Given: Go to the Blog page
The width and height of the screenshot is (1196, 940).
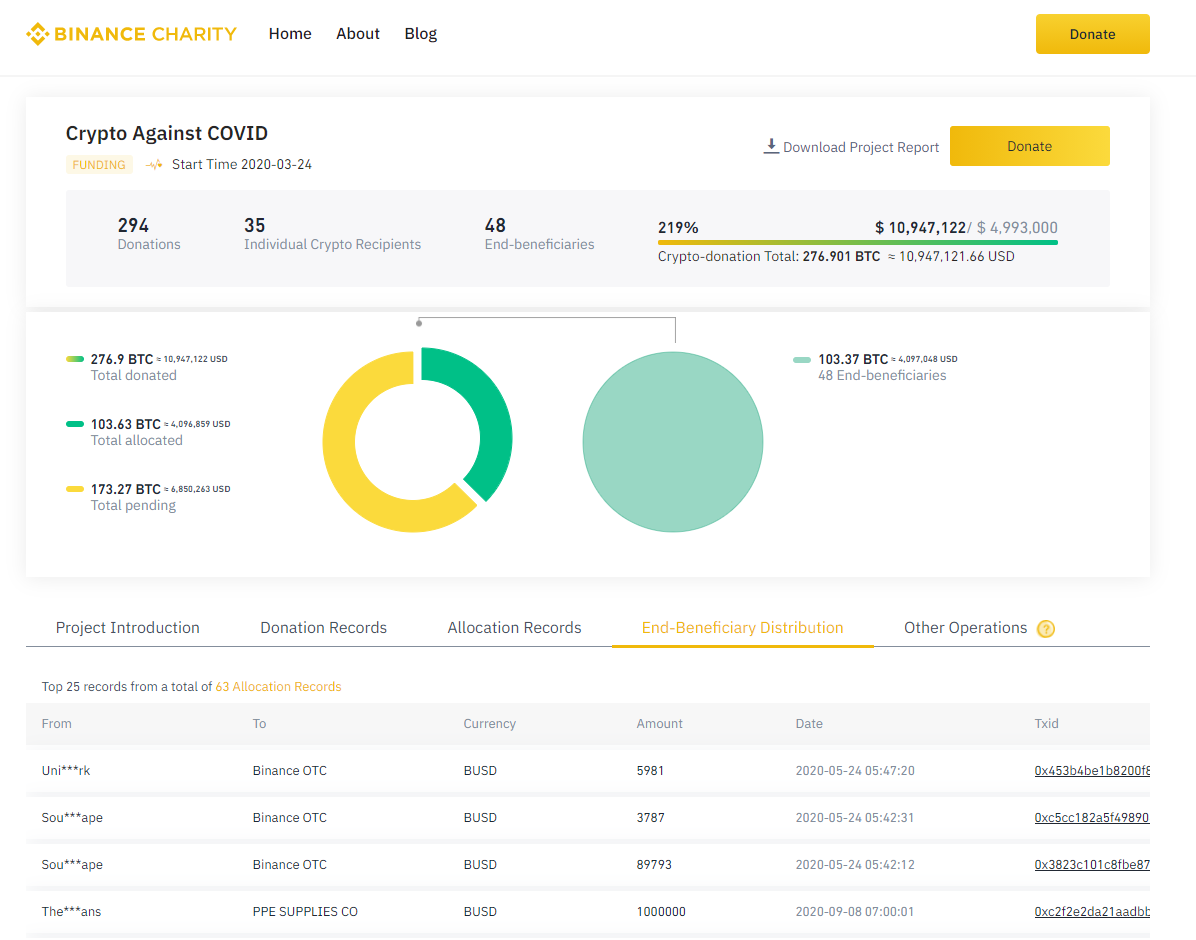Looking at the screenshot, I should coord(420,34).
